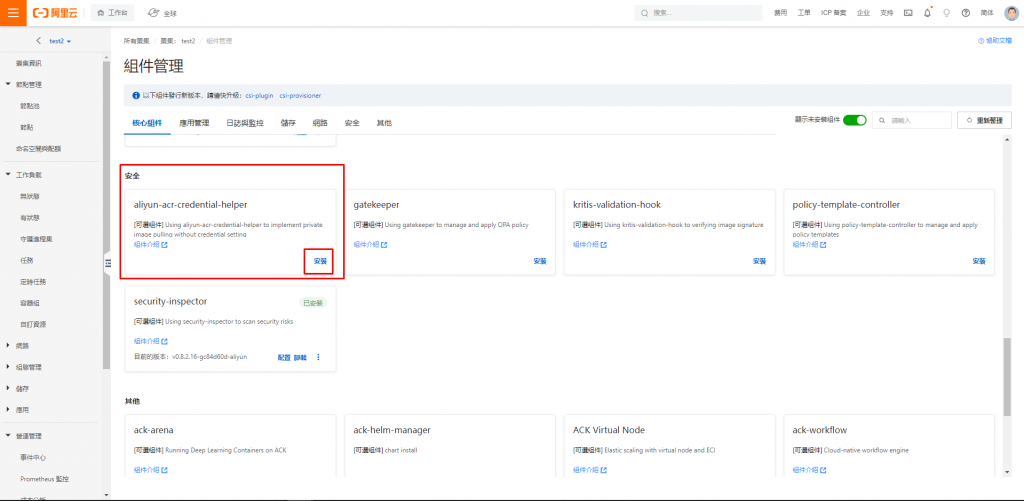Open the 全球 region selector
This screenshot has height=501, width=1024.
click(163, 13)
